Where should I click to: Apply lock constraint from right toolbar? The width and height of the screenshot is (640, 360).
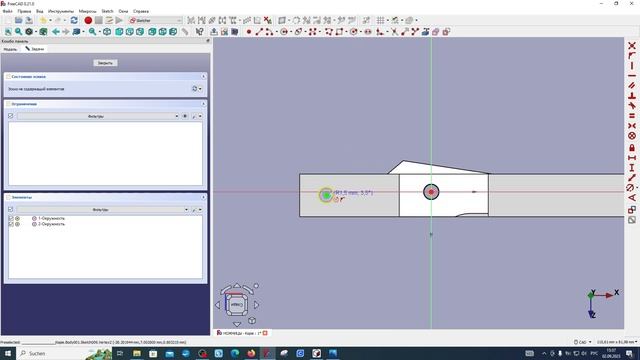coord(632,147)
